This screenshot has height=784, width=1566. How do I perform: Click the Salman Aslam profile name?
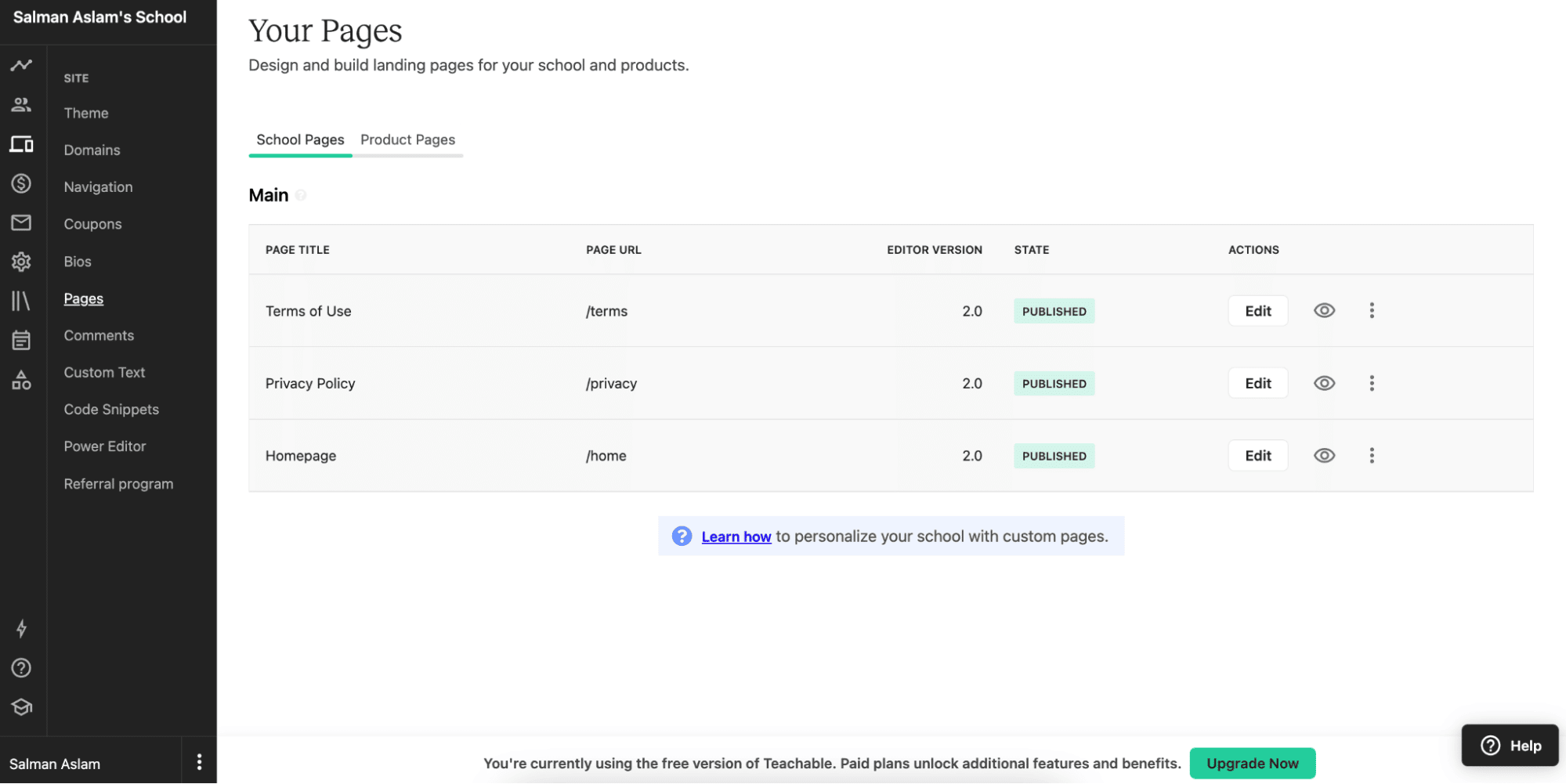click(x=55, y=764)
